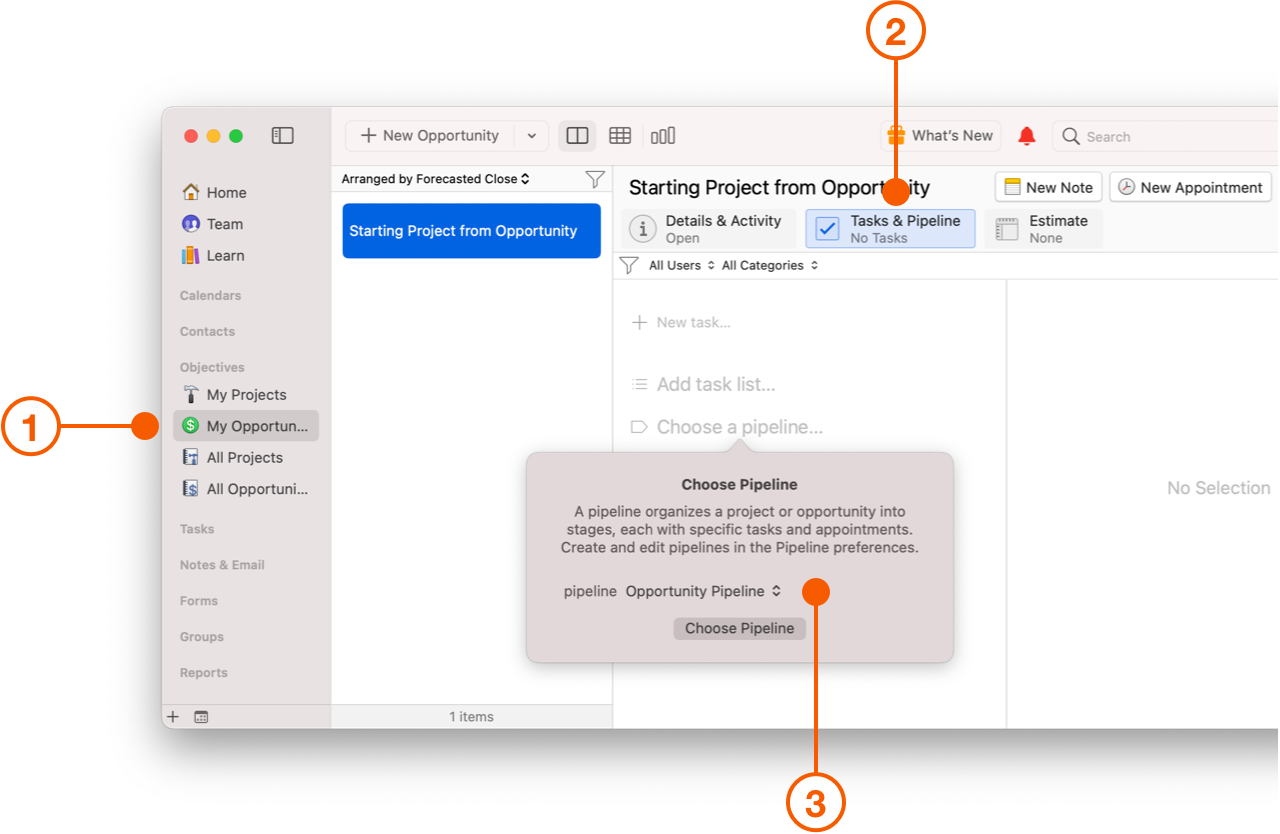Switch to table grid view

pyautogui.click(x=620, y=136)
